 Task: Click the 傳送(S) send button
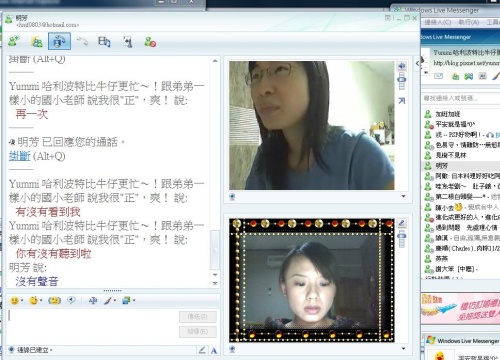click(x=198, y=316)
